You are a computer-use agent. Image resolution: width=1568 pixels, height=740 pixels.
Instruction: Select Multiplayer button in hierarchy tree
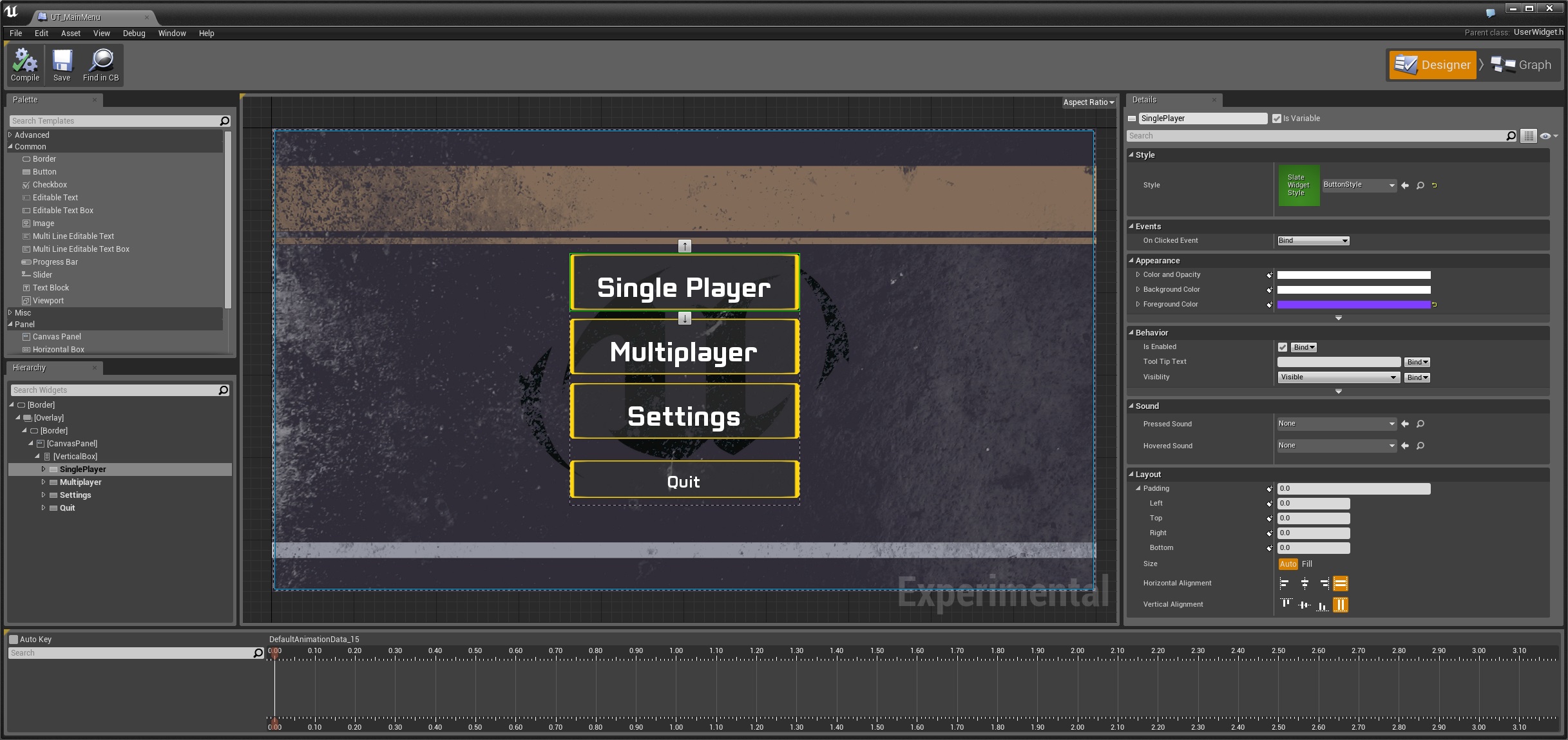80,482
